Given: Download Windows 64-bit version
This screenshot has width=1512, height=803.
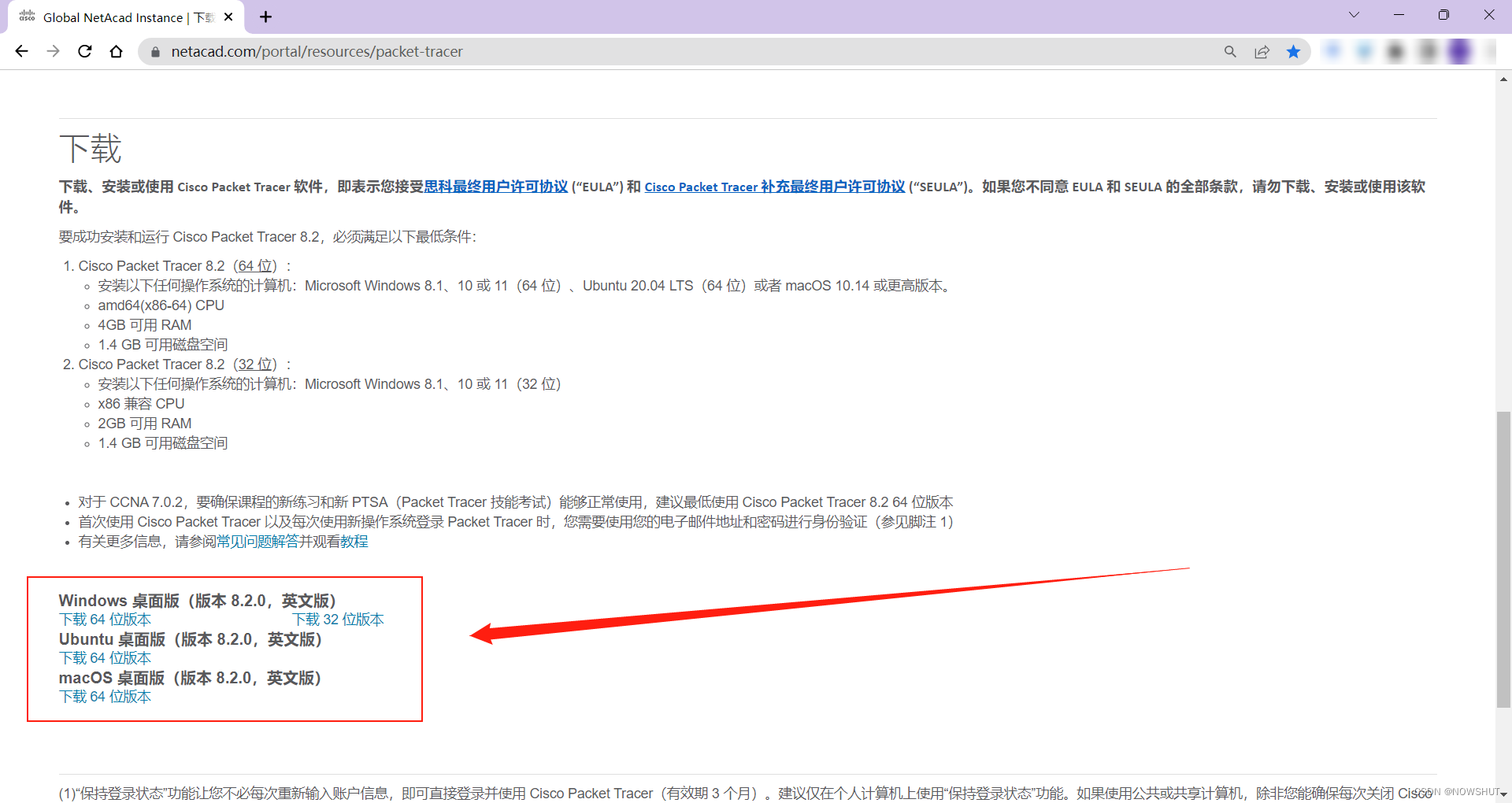Looking at the screenshot, I should [105, 620].
